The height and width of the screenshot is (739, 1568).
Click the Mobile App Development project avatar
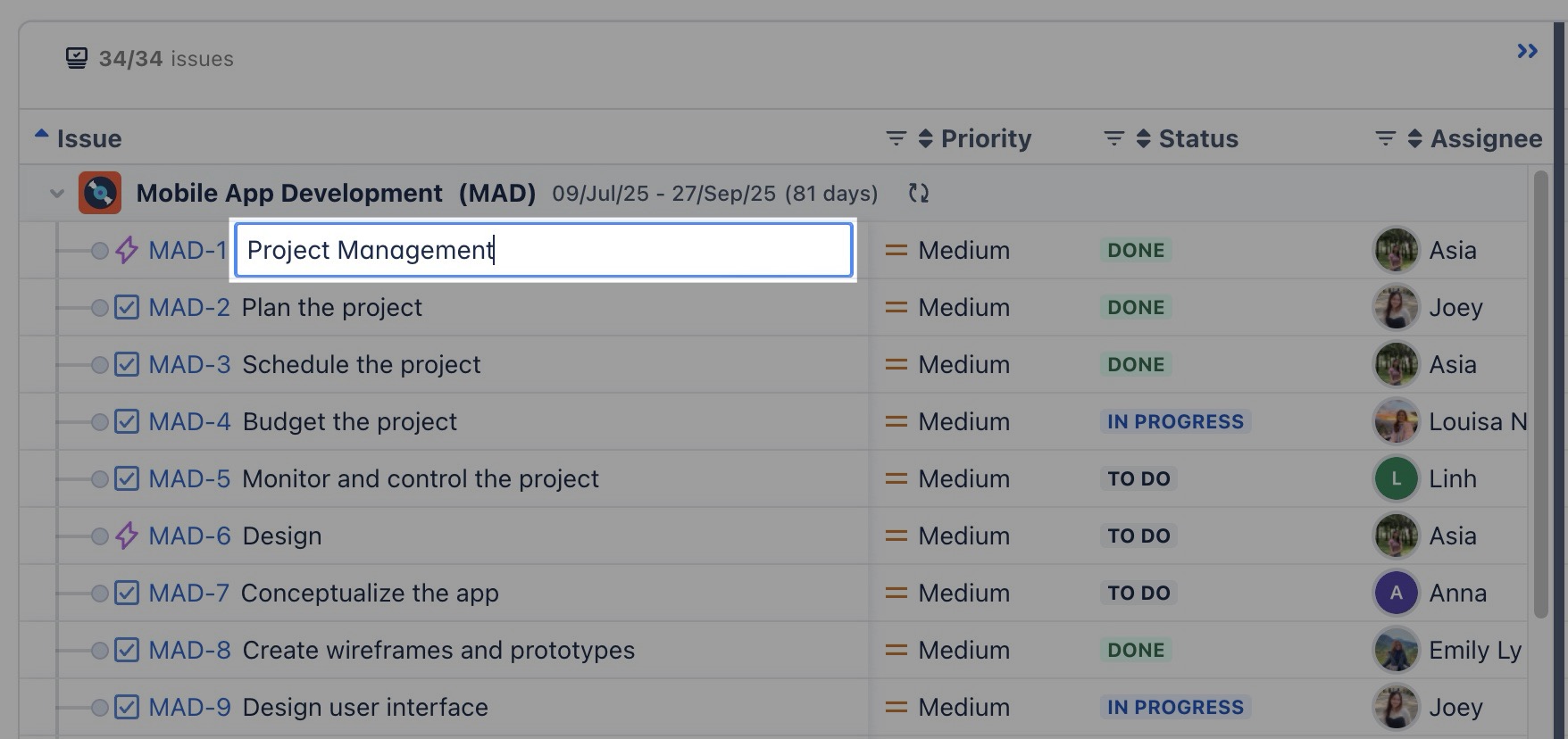tap(100, 193)
